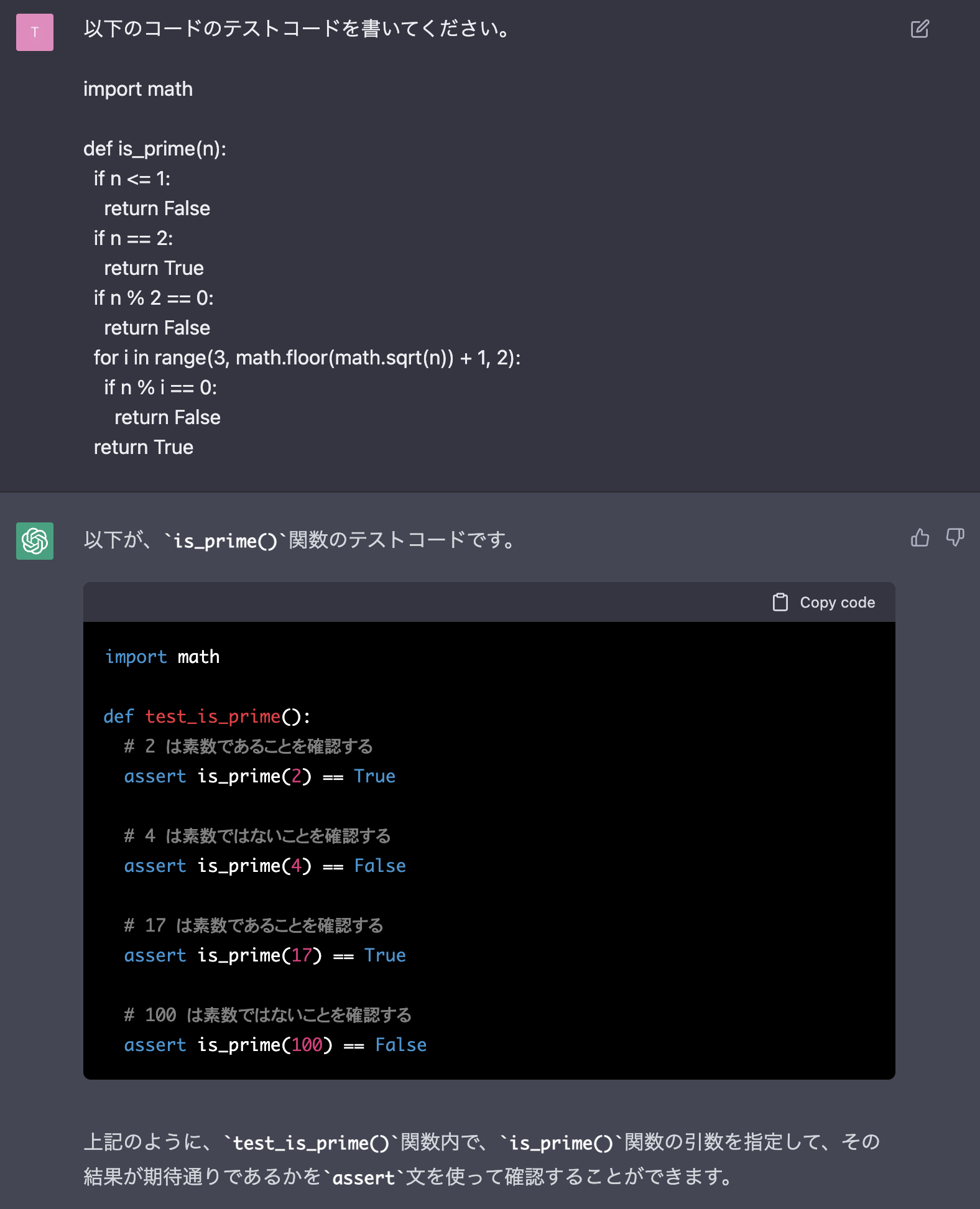
Task: Click the comment about 100 not being prime
Action: [267, 1014]
